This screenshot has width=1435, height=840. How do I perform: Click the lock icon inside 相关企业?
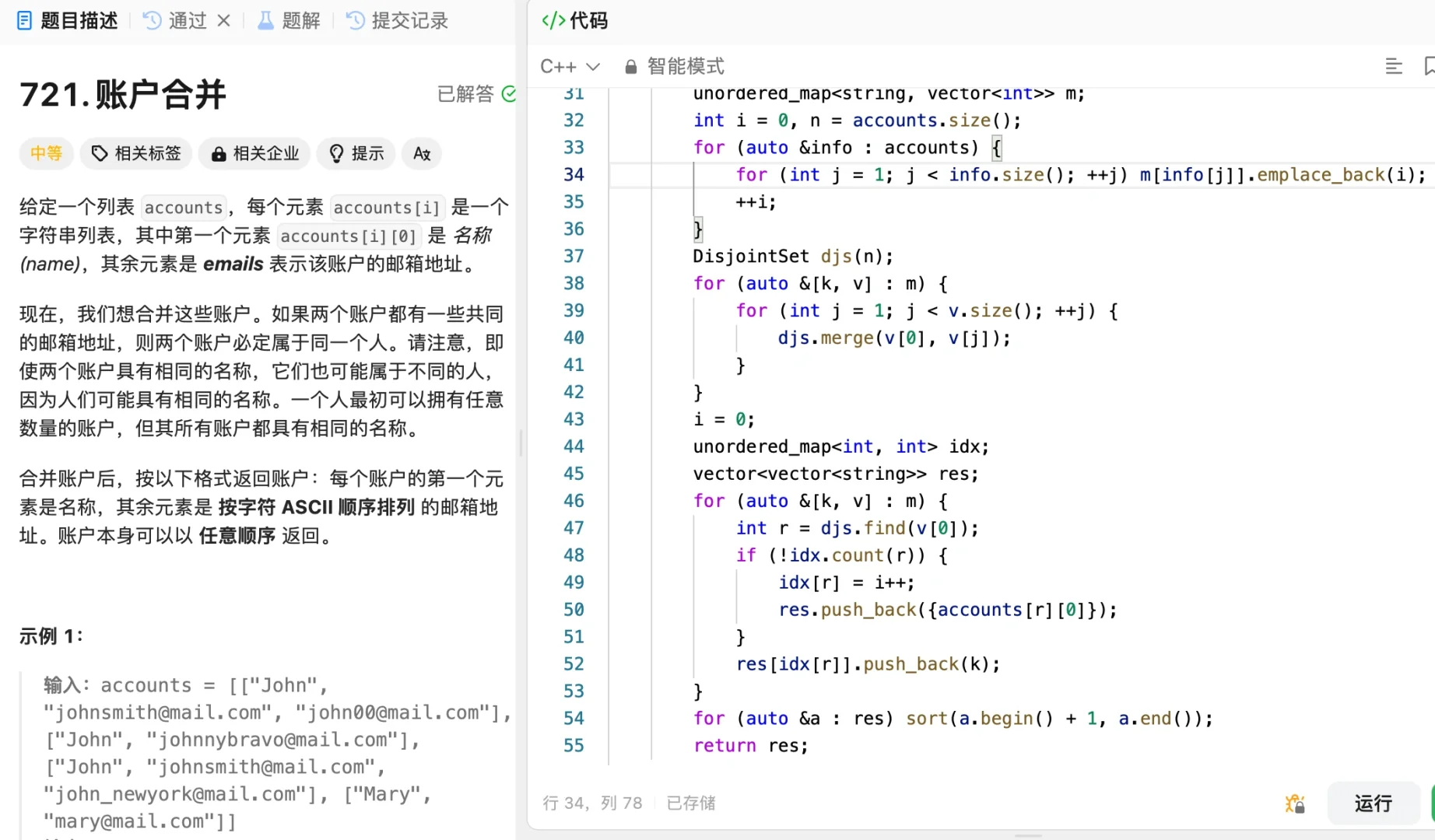pos(219,154)
